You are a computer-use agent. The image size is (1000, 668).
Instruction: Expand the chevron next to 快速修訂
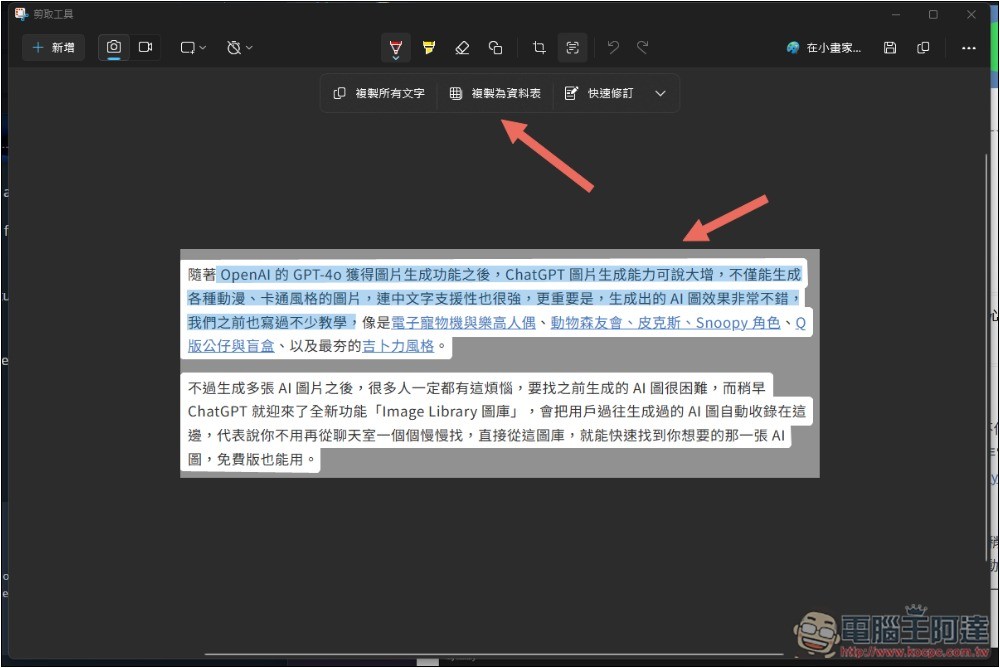tap(660, 93)
